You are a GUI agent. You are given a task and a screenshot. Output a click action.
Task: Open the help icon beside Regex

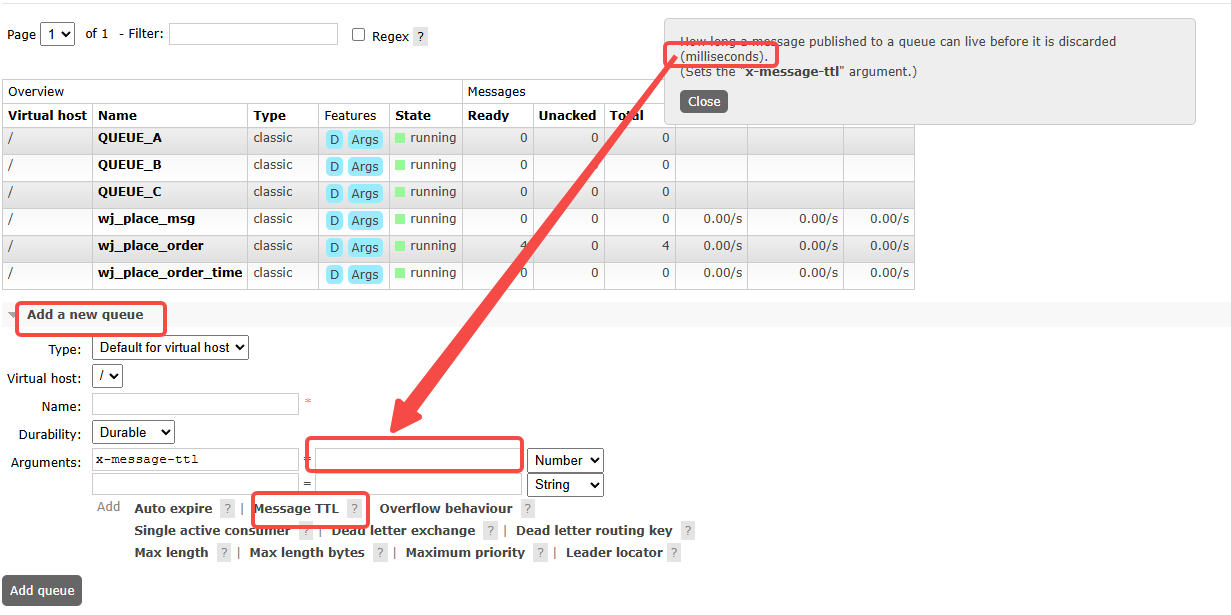click(x=420, y=37)
